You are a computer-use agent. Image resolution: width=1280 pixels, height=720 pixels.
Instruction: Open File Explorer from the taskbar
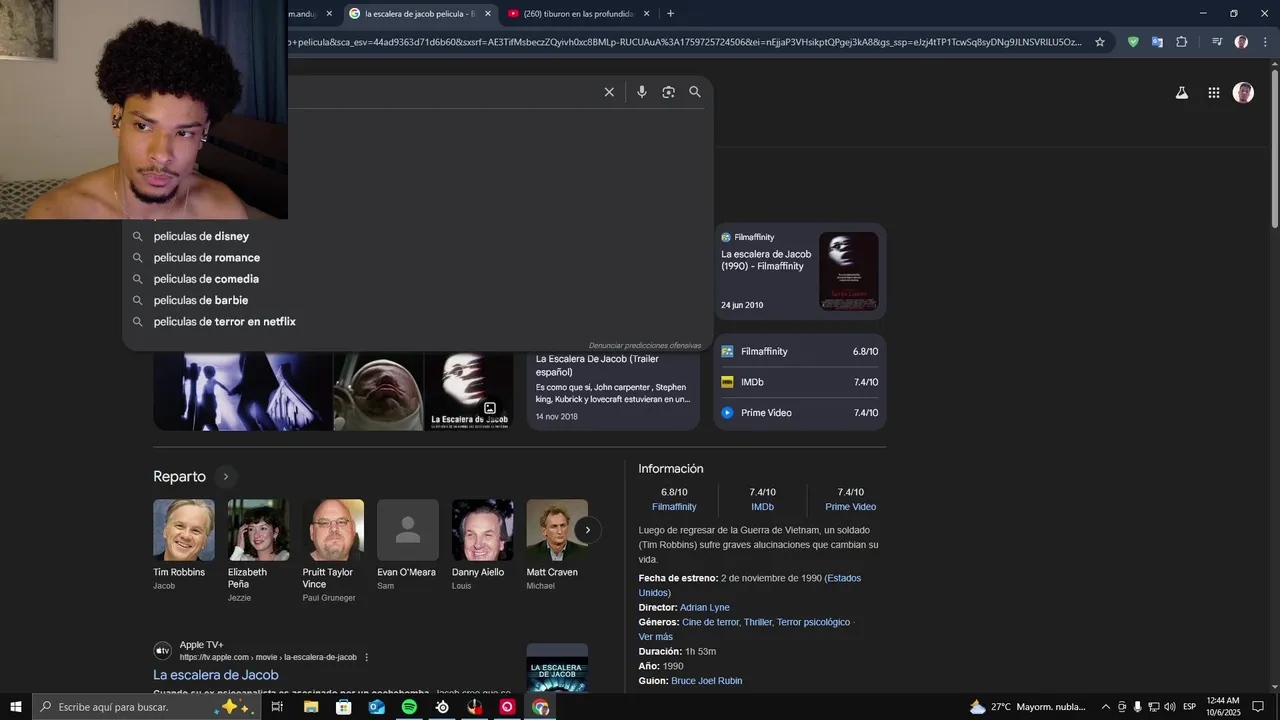tap(311, 707)
